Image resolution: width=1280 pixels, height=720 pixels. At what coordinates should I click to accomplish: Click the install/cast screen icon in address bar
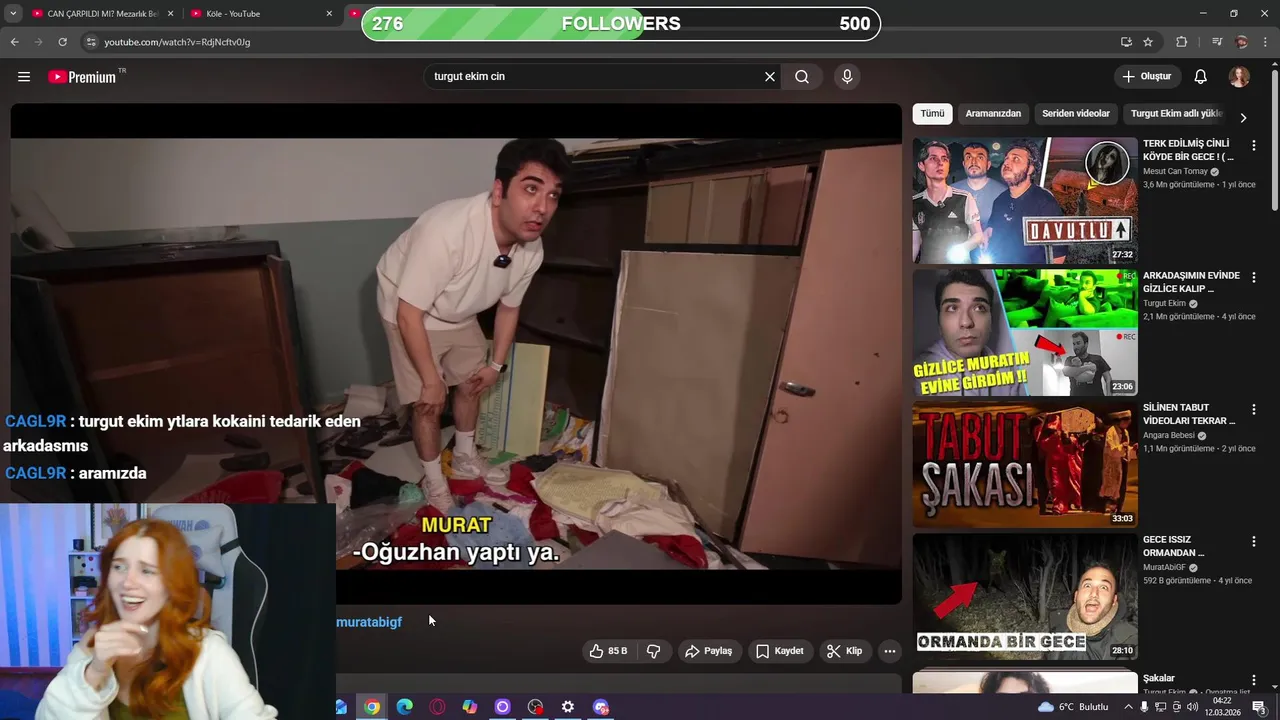(1126, 42)
